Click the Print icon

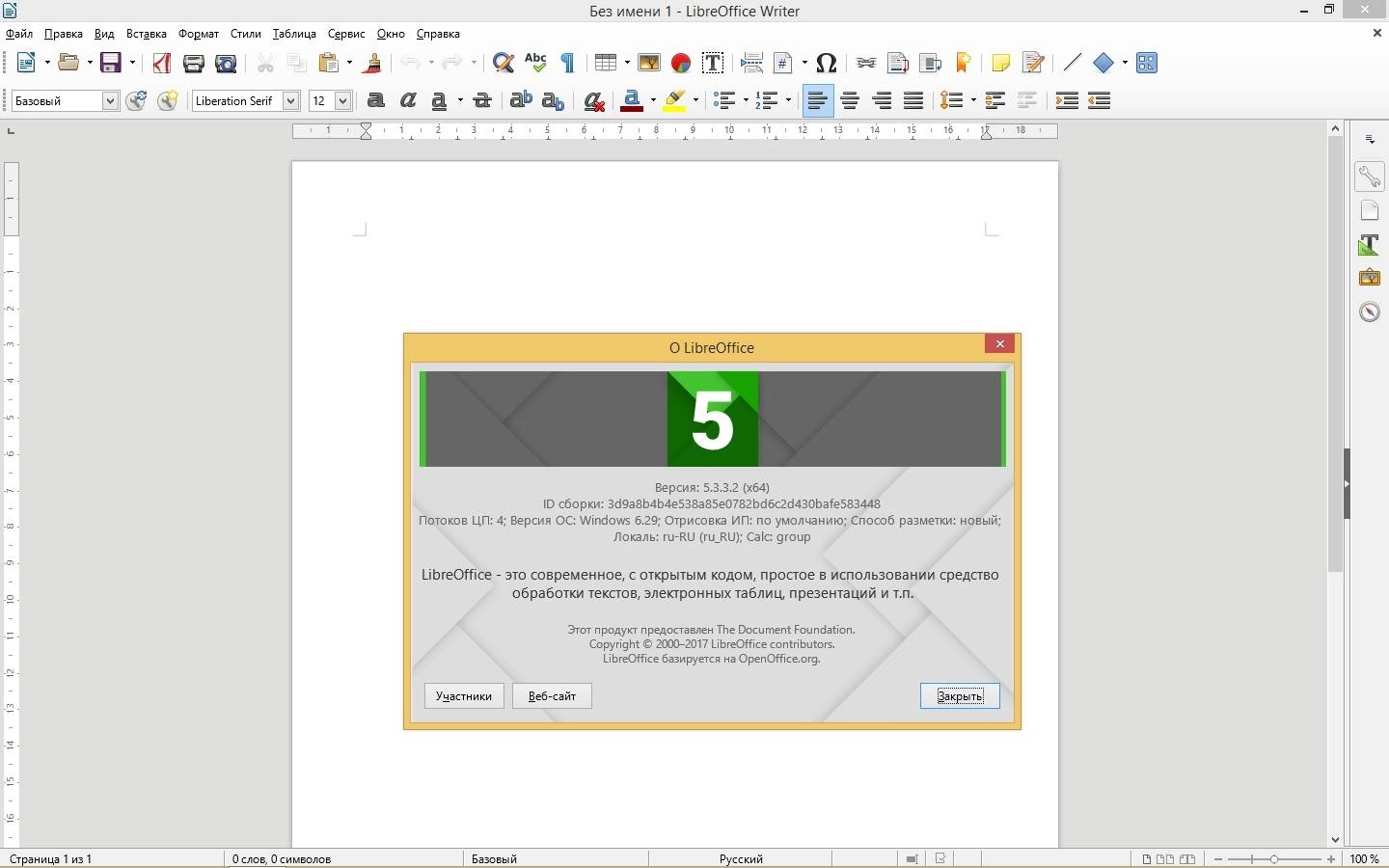point(194,63)
